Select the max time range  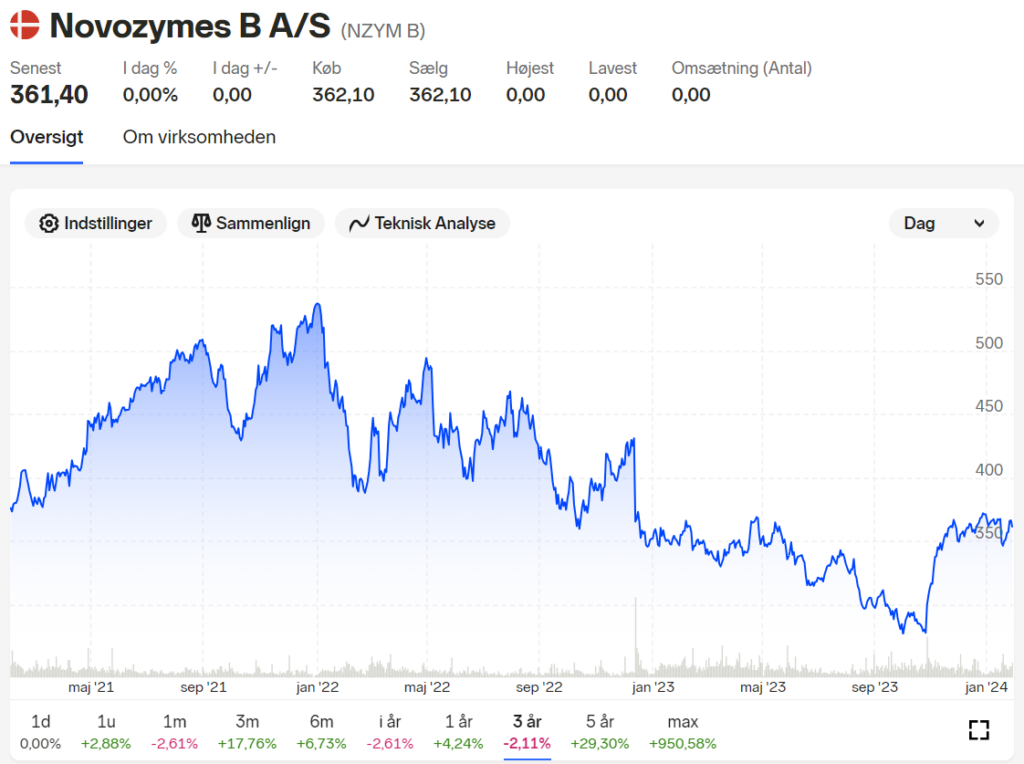click(682, 731)
